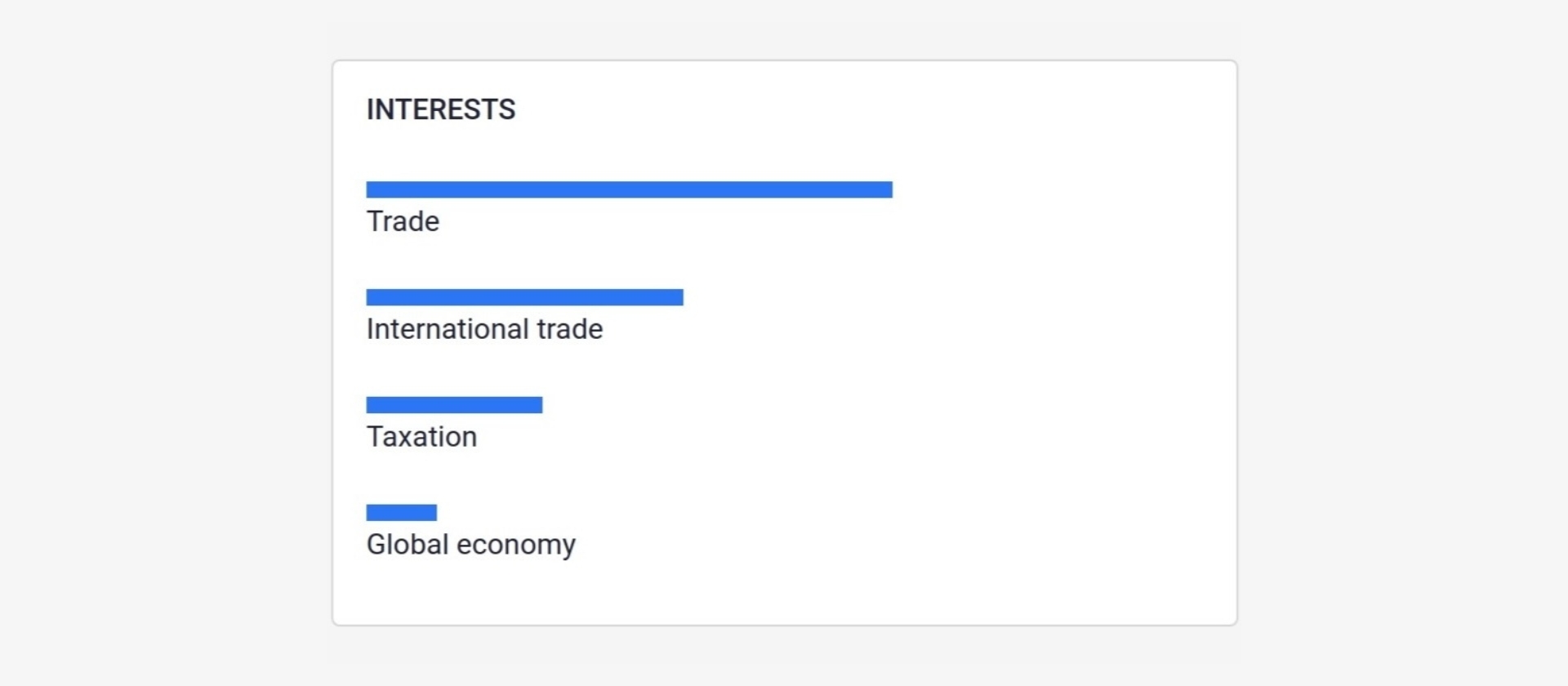Click the word "International" in the list

pyautogui.click(x=448, y=329)
